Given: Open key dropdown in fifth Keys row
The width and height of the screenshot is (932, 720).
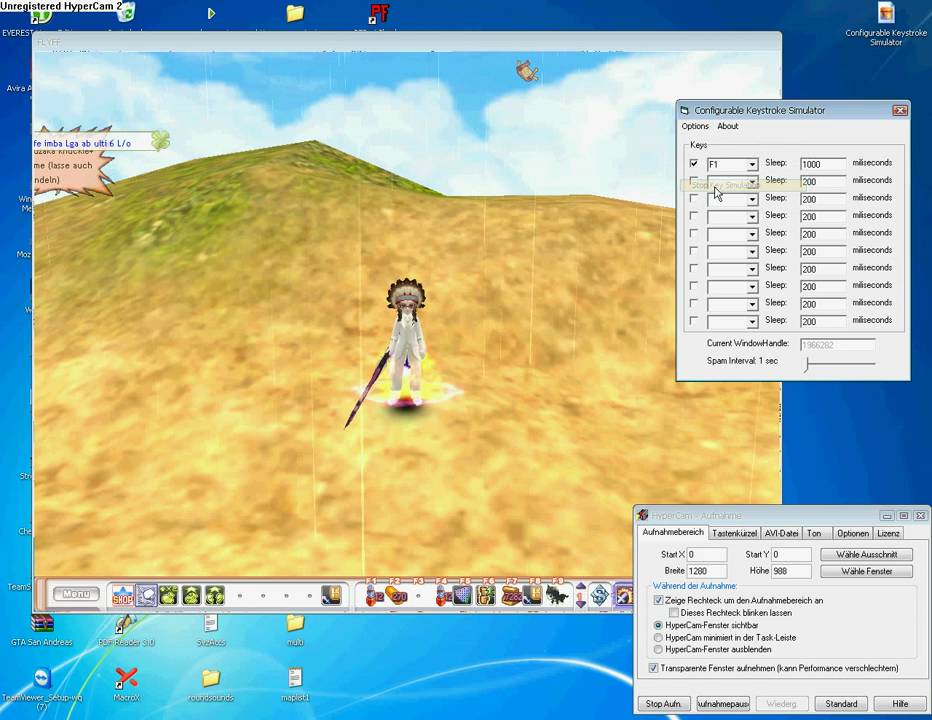Looking at the screenshot, I should (752, 234).
